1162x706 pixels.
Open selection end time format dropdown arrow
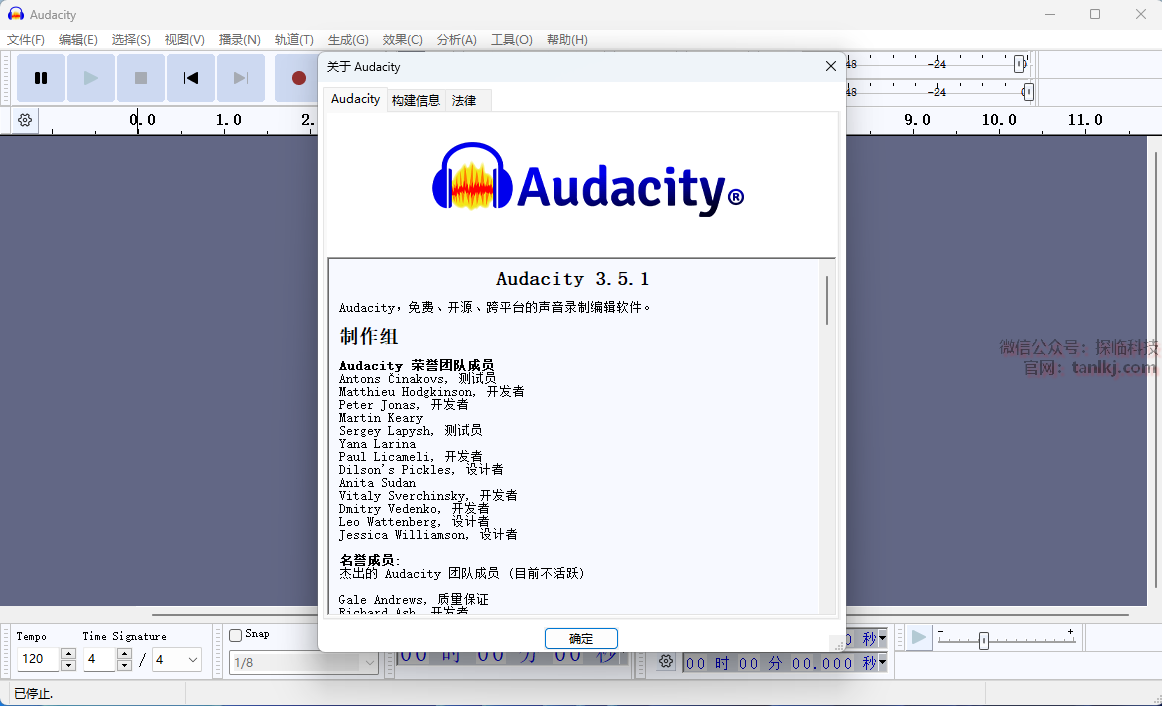882,662
